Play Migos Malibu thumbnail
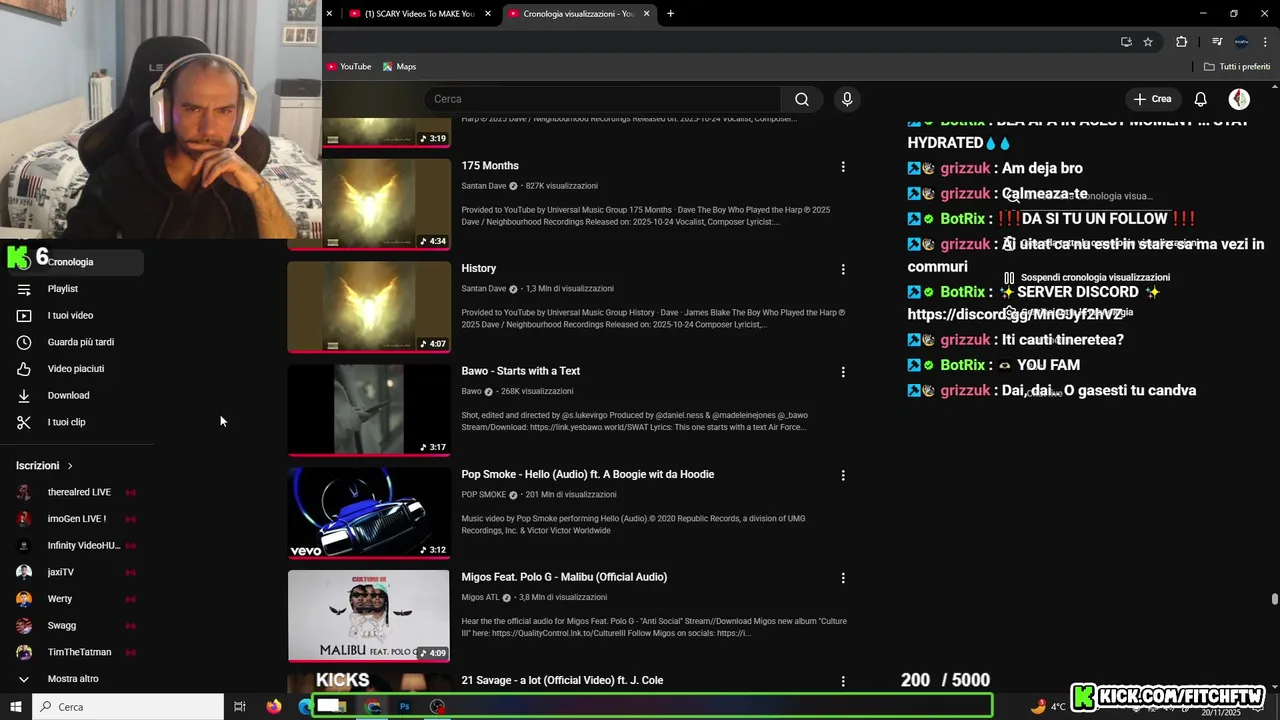1280x720 pixels. pos(369,615)
